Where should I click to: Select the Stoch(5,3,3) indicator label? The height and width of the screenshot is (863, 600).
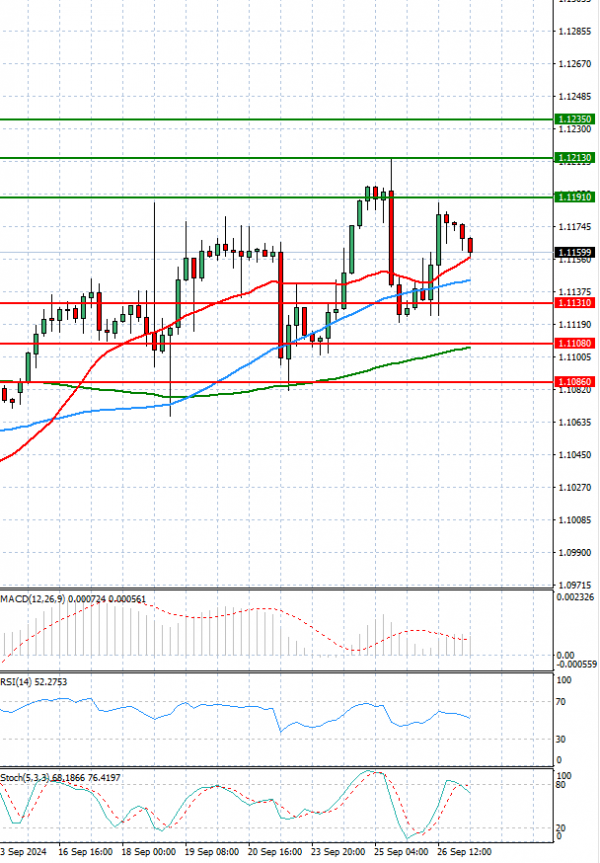point(60,778)
